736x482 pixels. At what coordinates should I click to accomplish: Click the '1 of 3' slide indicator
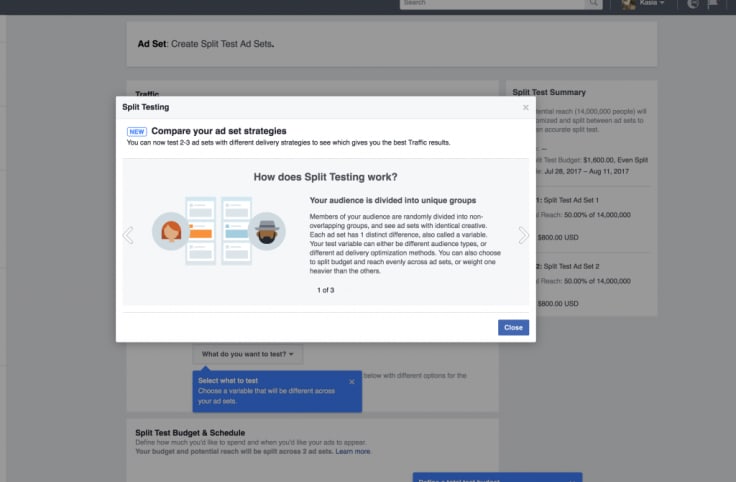[x=325, y=290]
